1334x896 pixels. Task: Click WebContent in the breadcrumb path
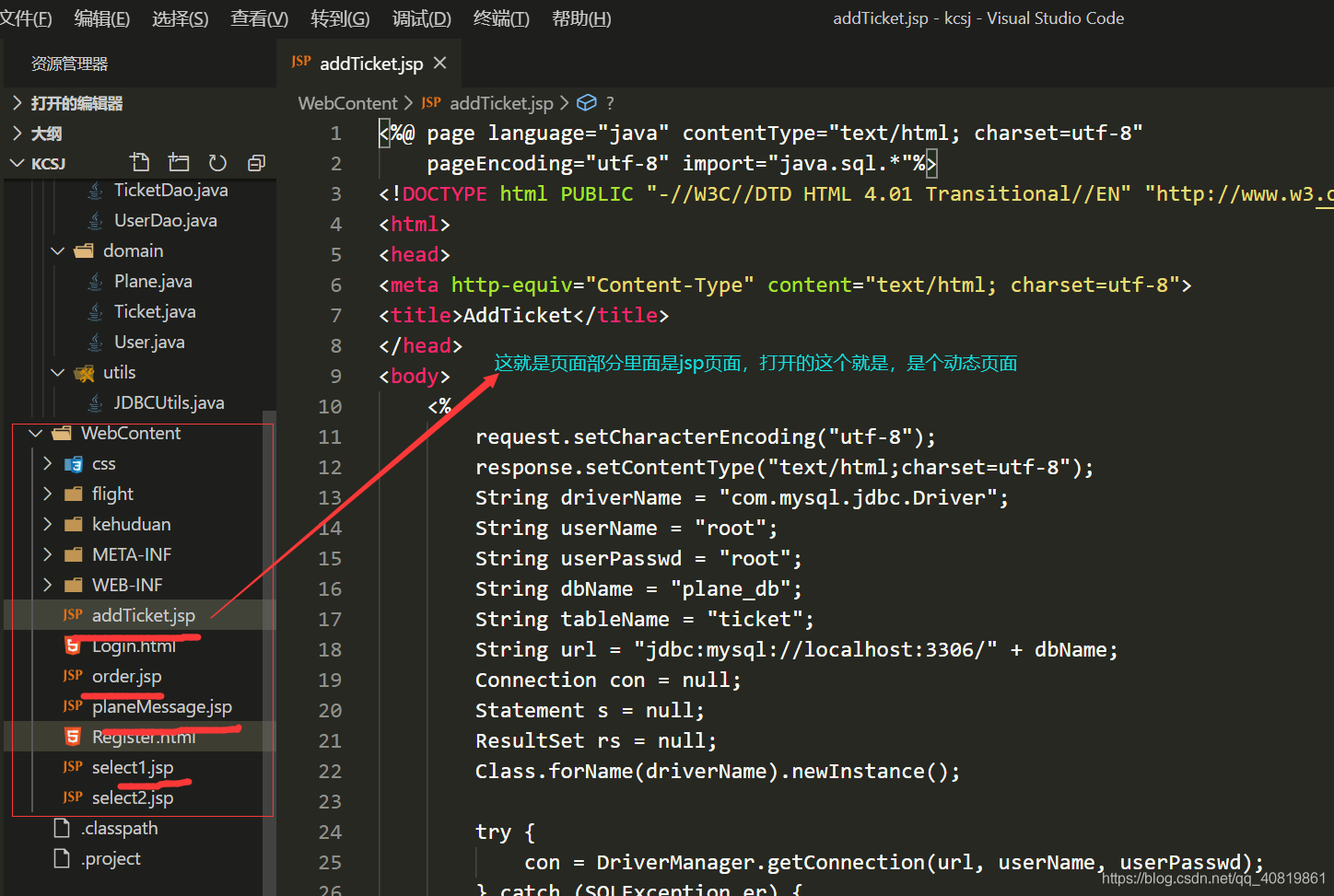point(347,103)
